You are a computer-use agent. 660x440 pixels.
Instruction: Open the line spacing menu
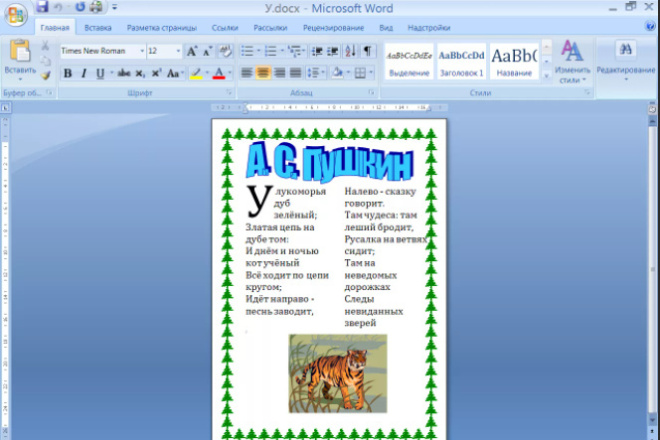(x=315, y=73)
